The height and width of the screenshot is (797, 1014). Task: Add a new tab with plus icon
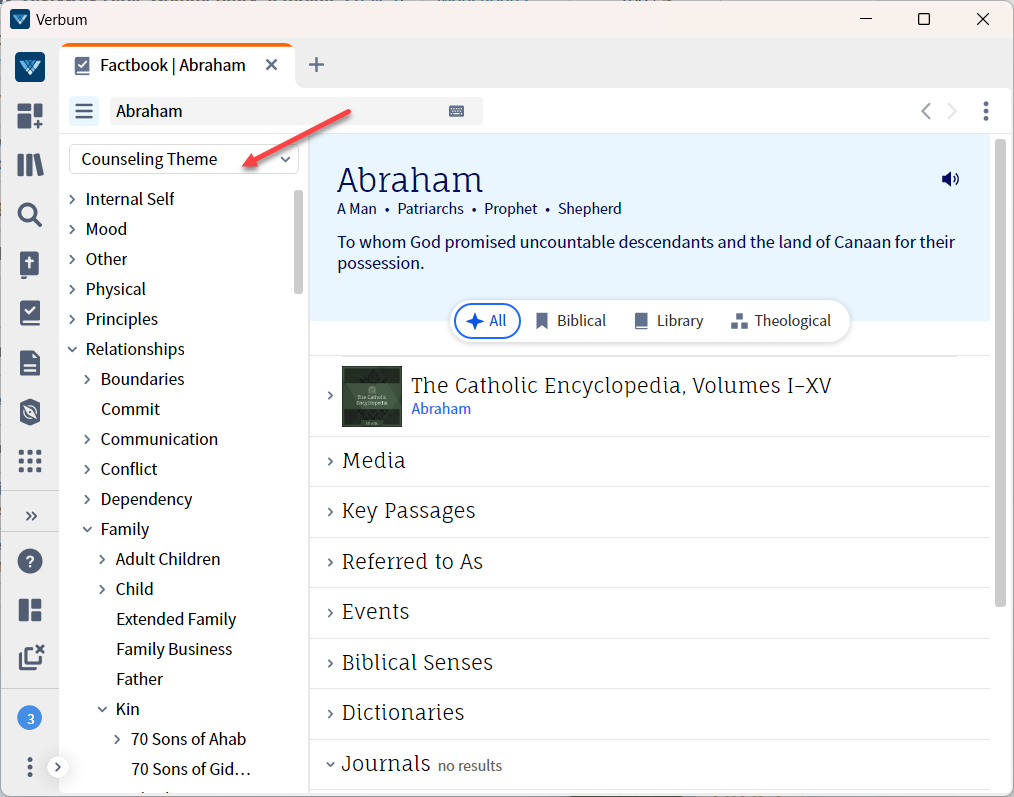tap(316, 65)
